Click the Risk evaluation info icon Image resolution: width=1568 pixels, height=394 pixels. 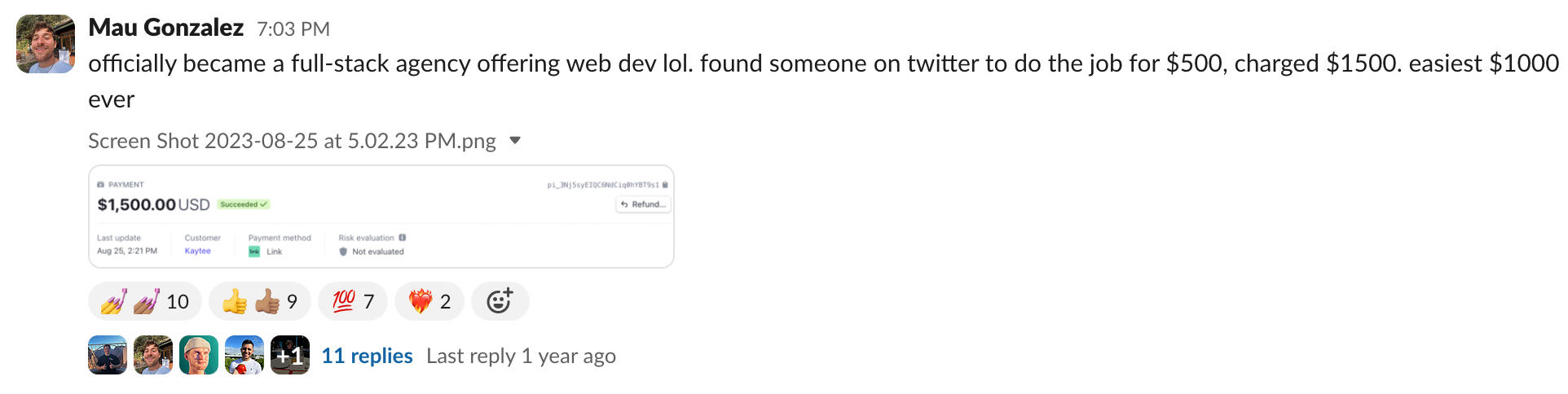point(403,238)
